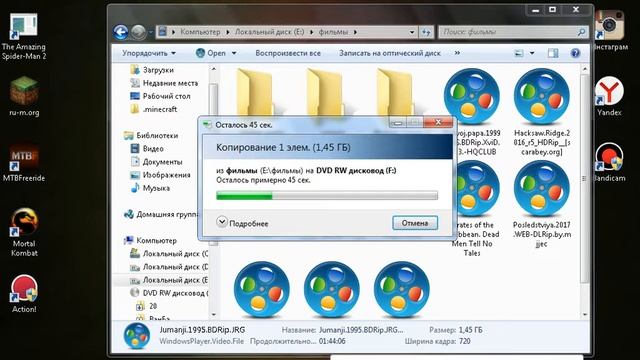Open Explorer help via the question mark icon
Viewport: 640px width, 360px height.
click(575, 53)
